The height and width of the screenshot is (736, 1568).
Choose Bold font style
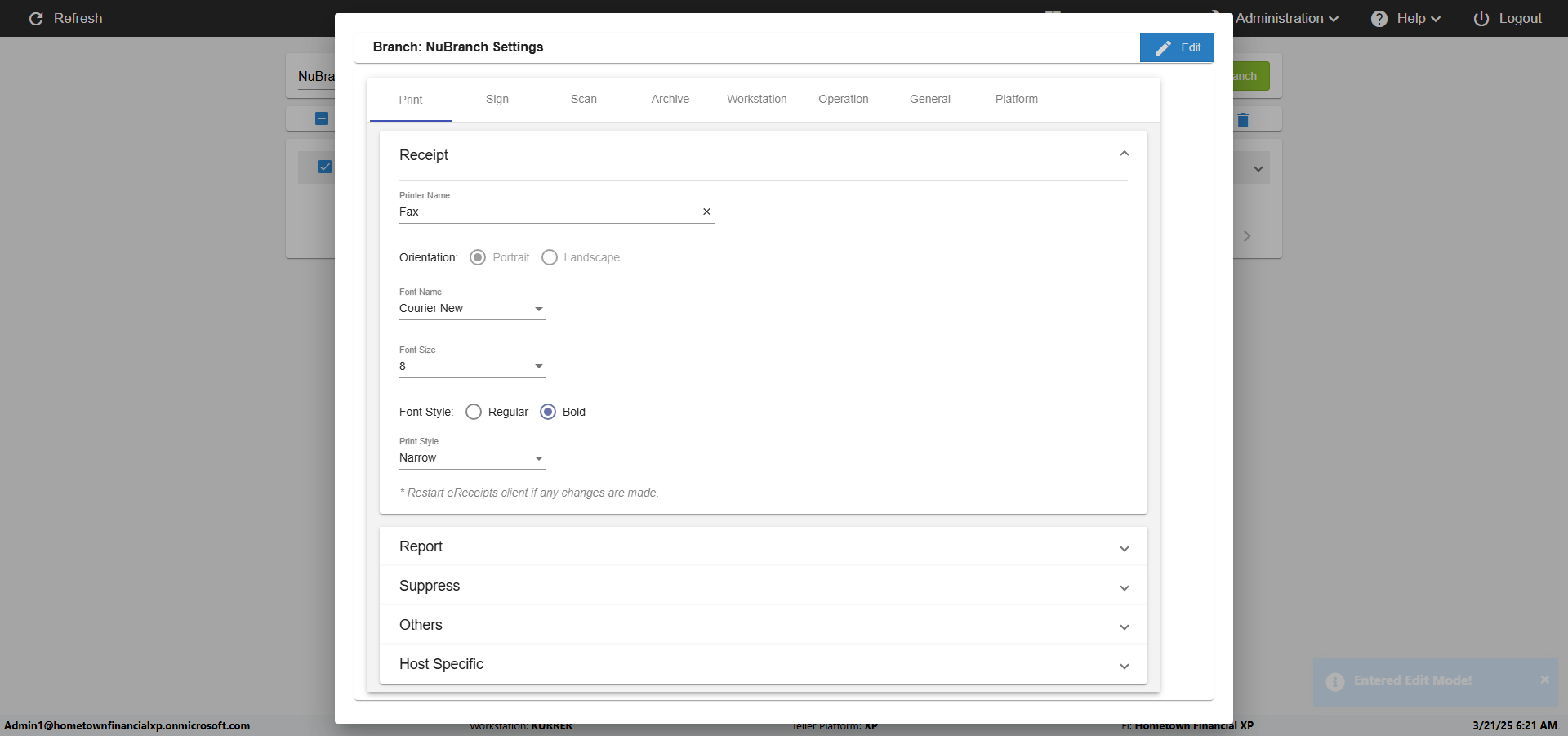pos(548,412)
